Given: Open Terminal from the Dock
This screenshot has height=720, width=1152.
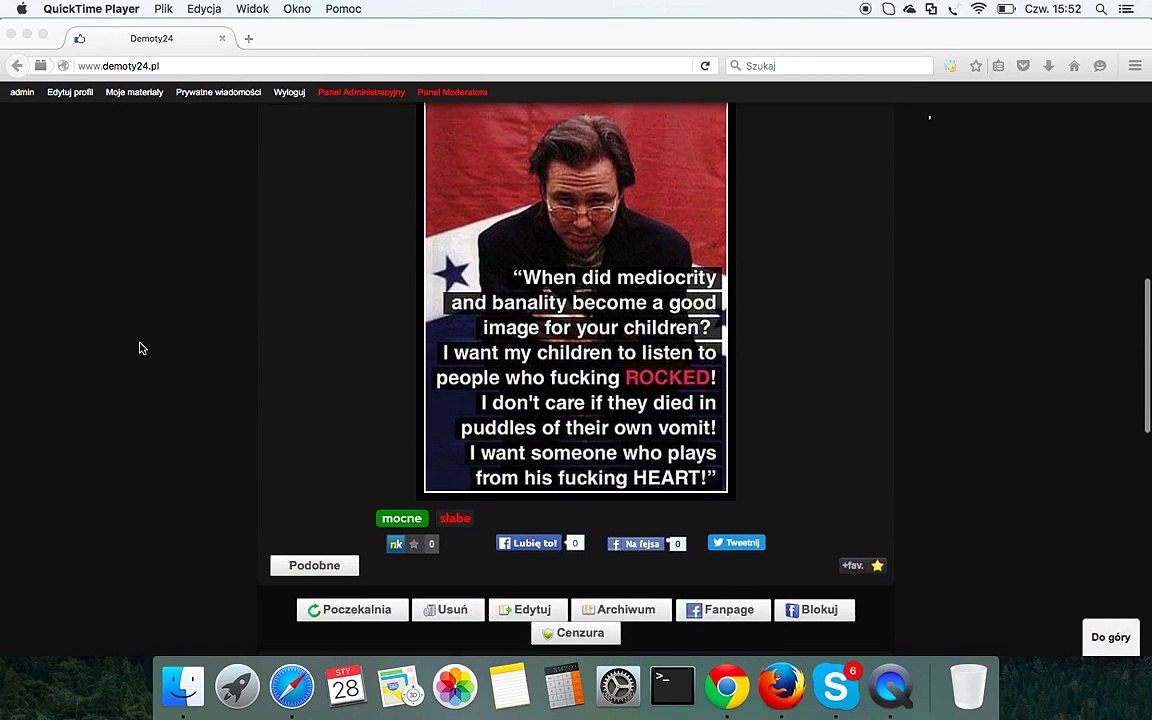Looking at the screenshot, I should pos(672,687).
